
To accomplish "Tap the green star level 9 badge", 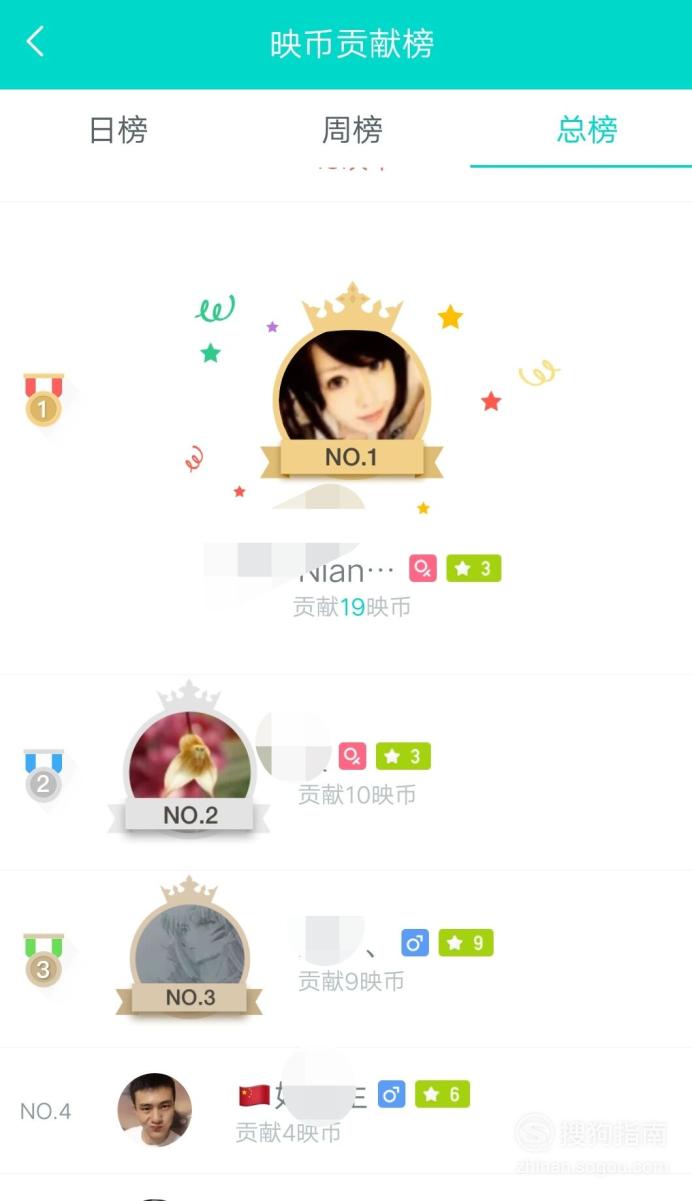I will pyautogui.click(x=466, y=943).
